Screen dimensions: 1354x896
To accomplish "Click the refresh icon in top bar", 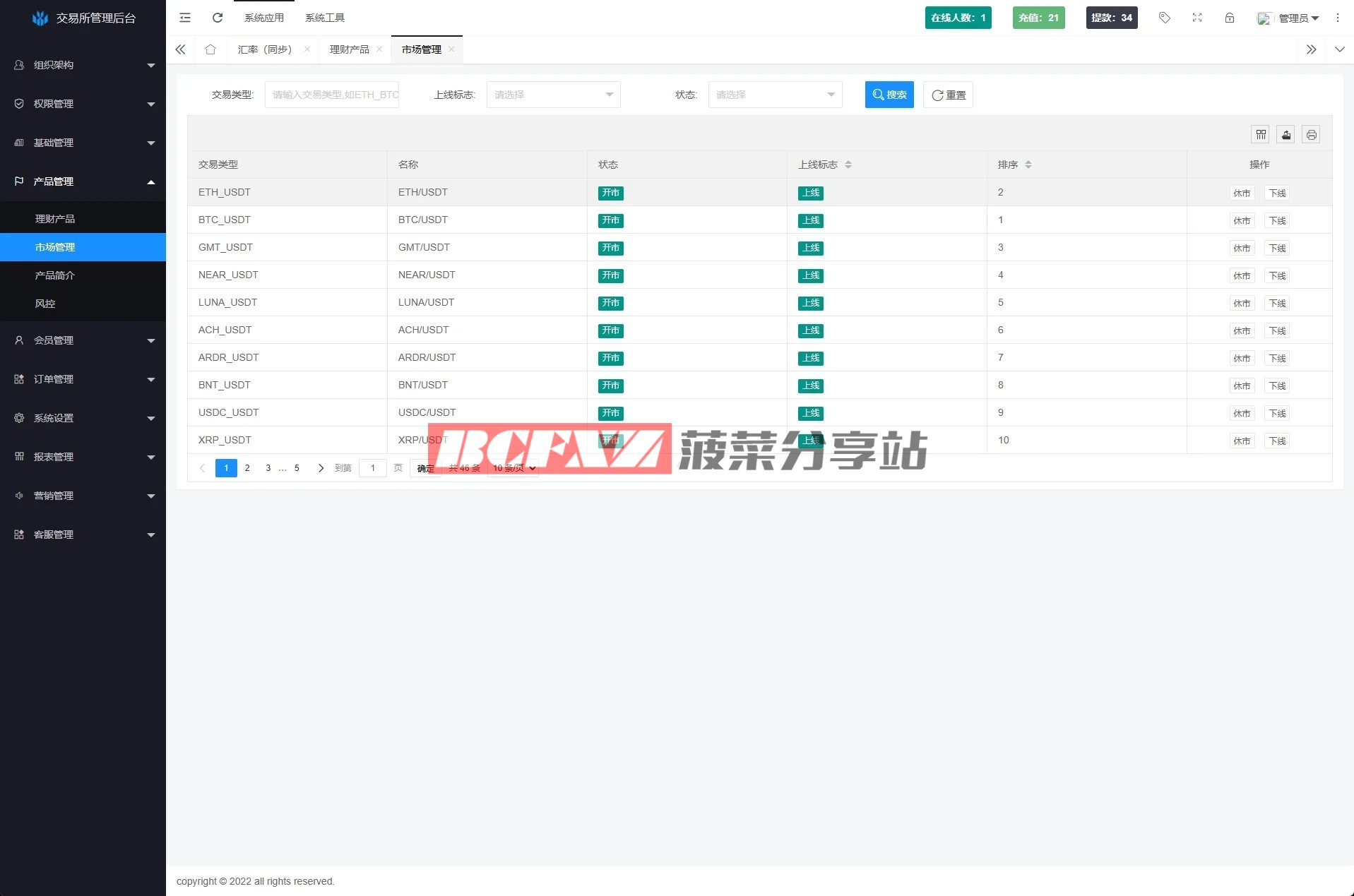I will coord(218,18).
